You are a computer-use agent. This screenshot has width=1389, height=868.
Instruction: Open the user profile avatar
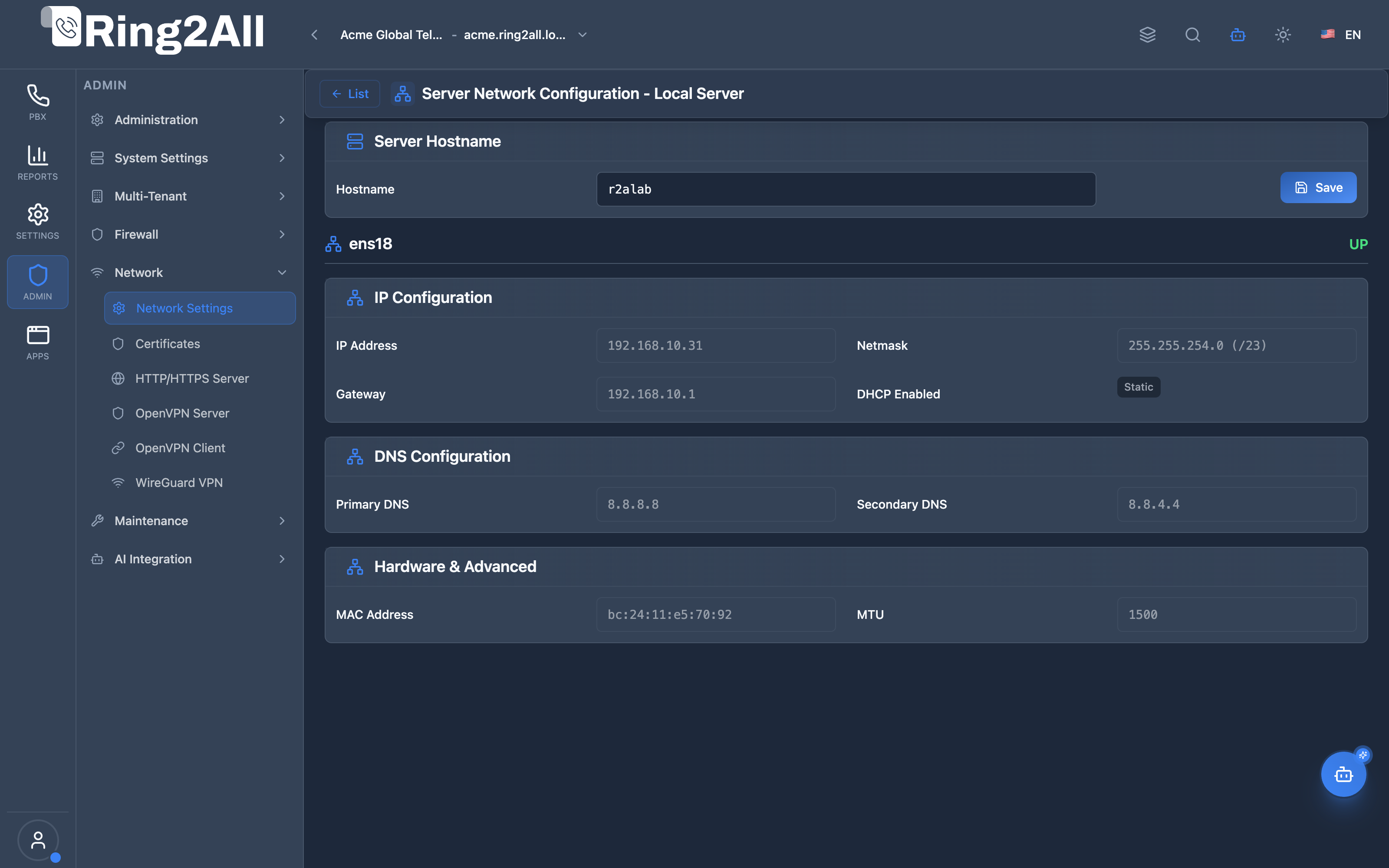[38, 840]
